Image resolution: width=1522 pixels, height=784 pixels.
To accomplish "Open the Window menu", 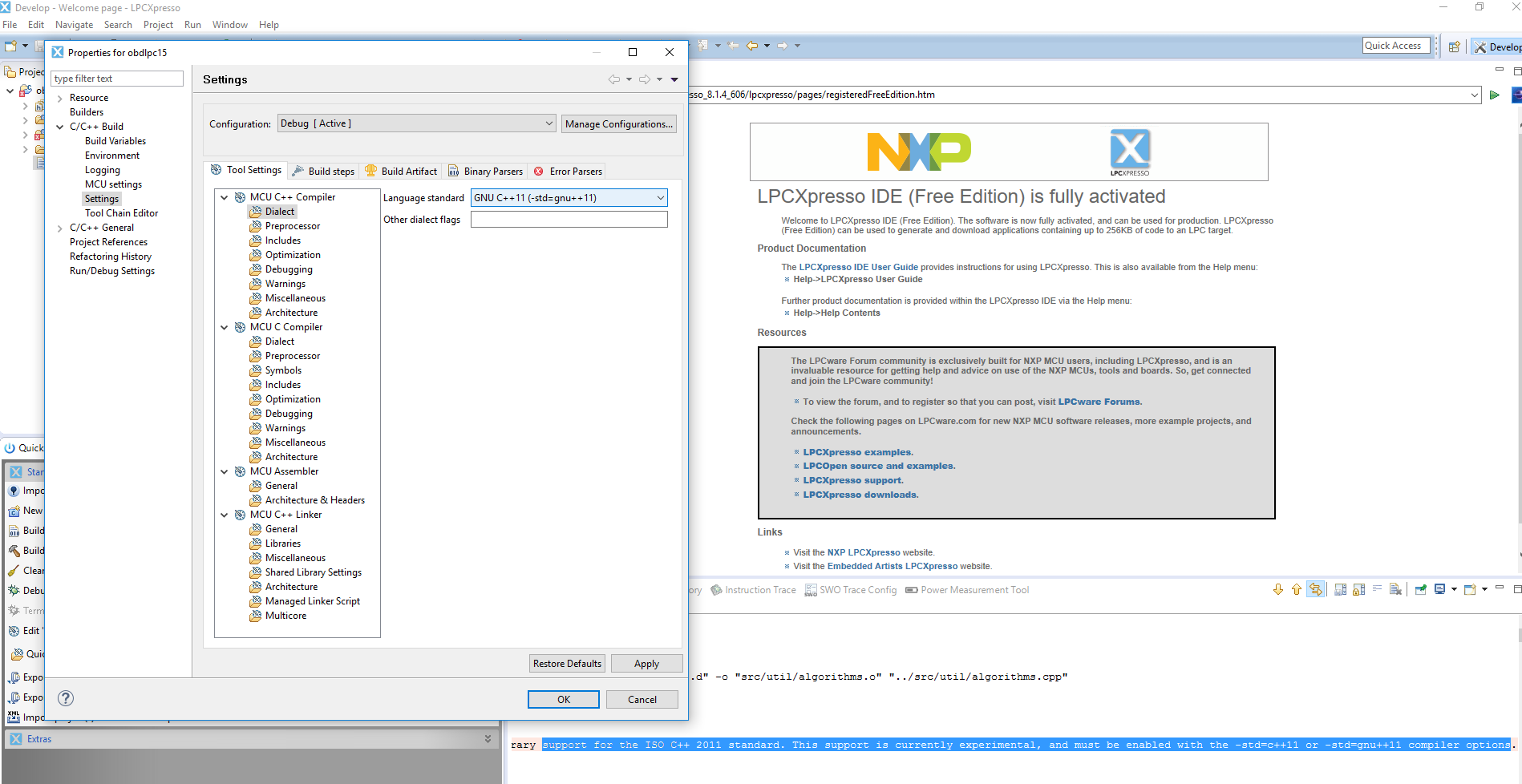I will click(x=230, y=25).
